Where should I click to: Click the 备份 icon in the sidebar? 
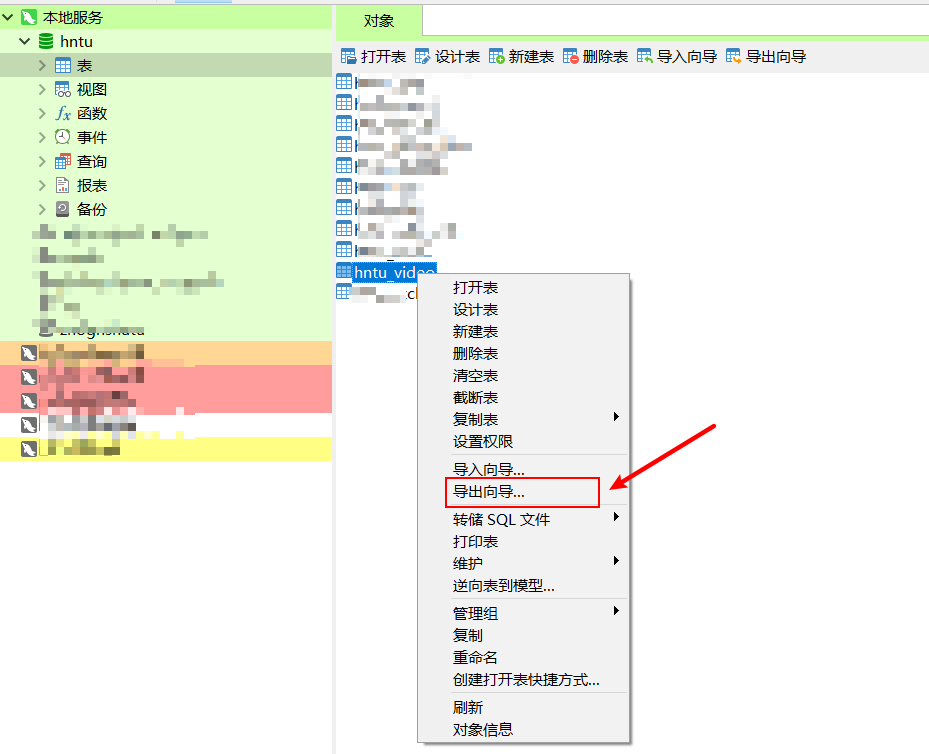(x=60, y=209)
